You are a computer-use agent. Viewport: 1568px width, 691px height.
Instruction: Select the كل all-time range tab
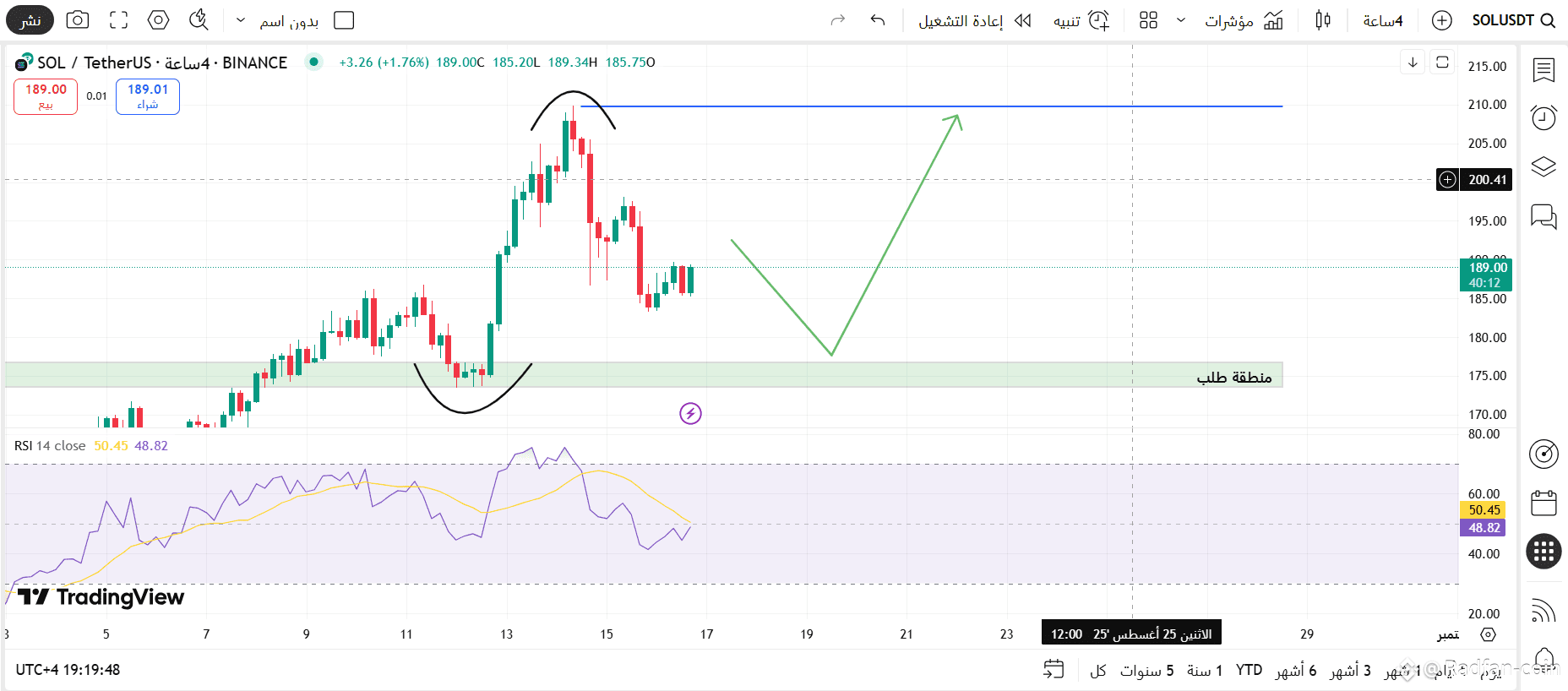pyautogui.click(x=1098, y=671)
